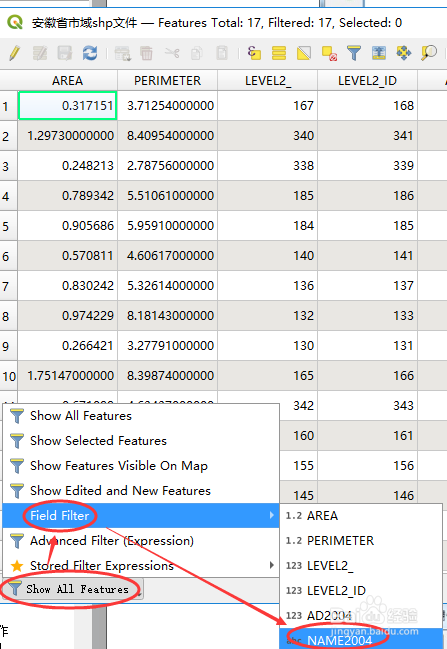447x649 pixels.
Task: Click AREA cell 1.29730000000
Action: (67, 136)
